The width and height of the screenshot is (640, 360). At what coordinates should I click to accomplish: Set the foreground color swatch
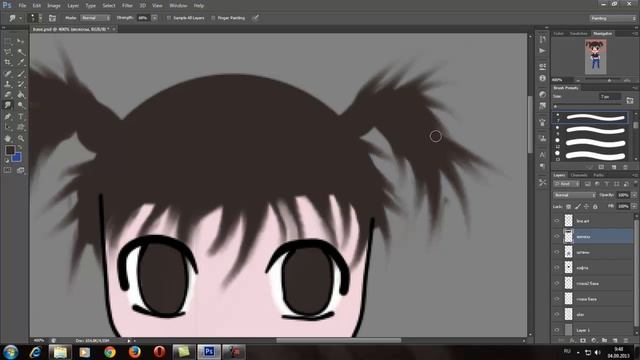pyautogui.click(x=9, y=150)
